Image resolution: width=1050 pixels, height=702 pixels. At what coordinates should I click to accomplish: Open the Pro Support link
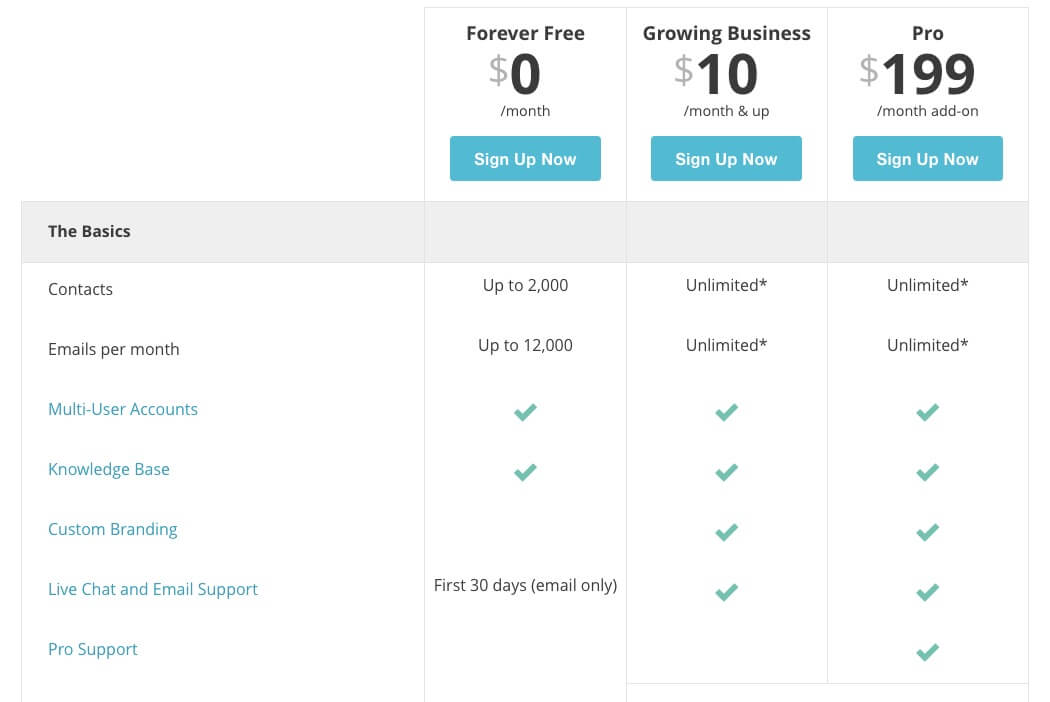pos(93,650)
